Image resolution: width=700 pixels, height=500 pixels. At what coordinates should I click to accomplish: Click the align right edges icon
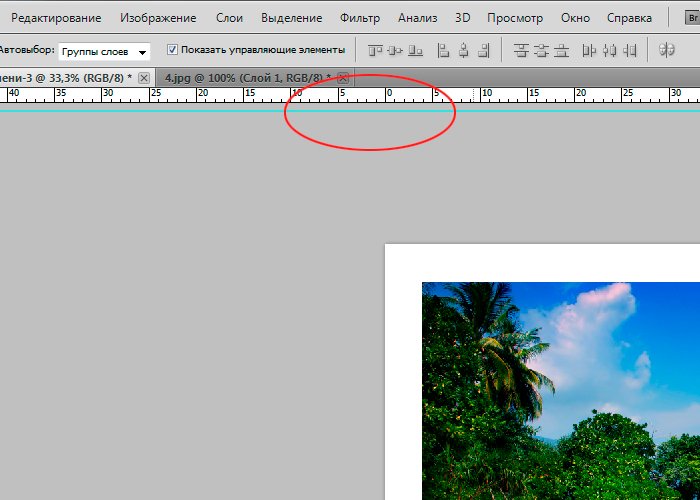(x=484, y=50)
